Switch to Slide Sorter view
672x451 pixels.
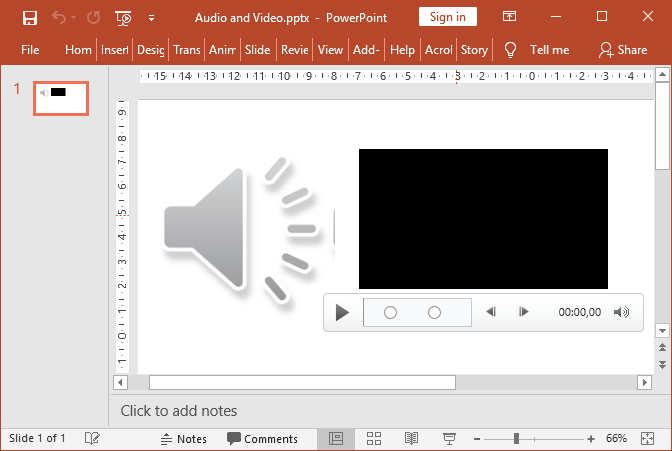[374, 439]
